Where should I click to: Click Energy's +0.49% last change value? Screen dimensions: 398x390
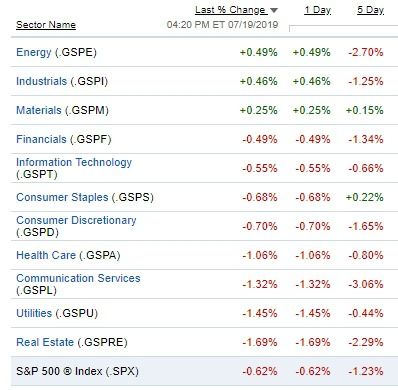[259, 52]
